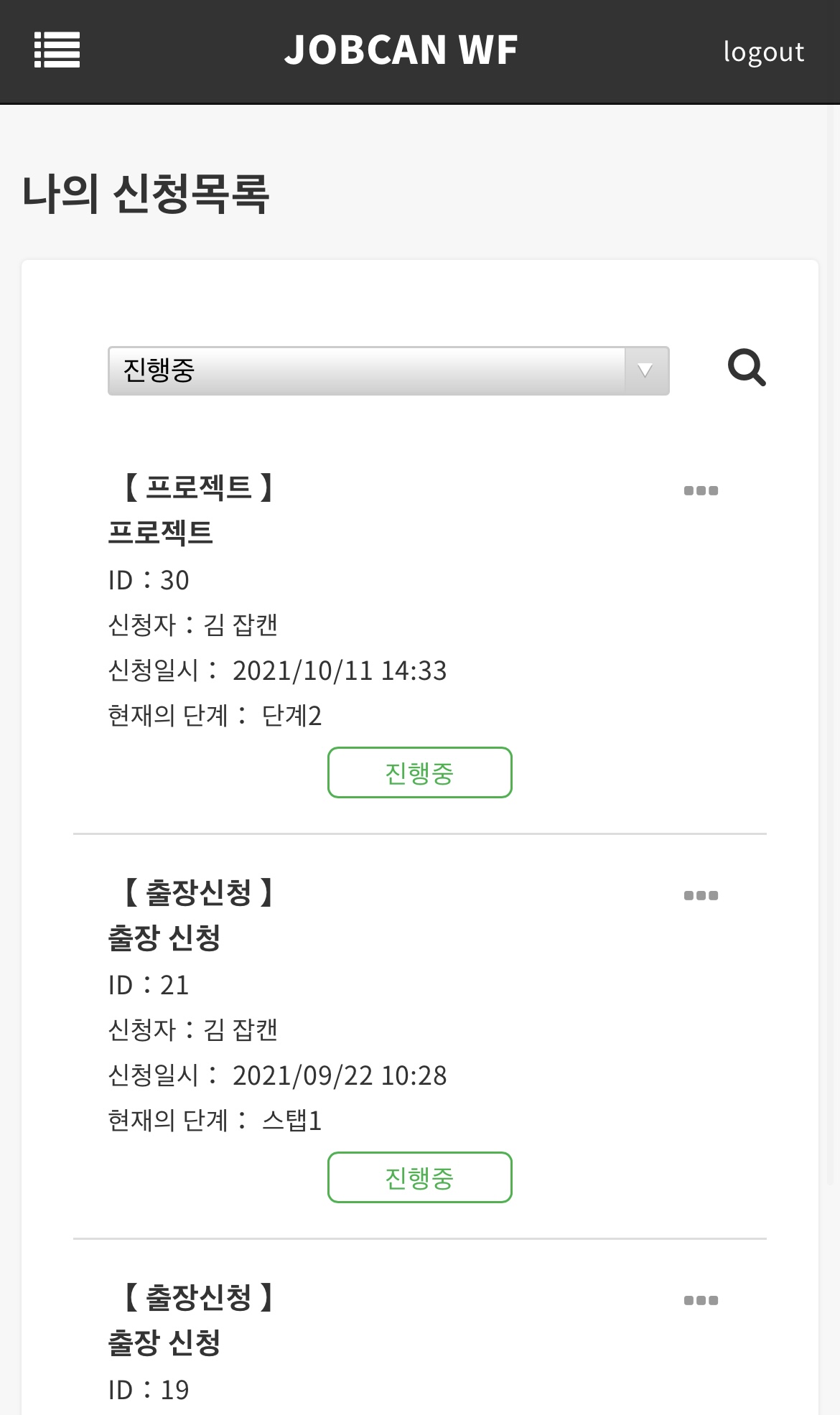Image resolution: width=840 pixels, height=1415 pixels.
Task: Click the JOBCAN WF header title
Action: (x=401, y=50)
